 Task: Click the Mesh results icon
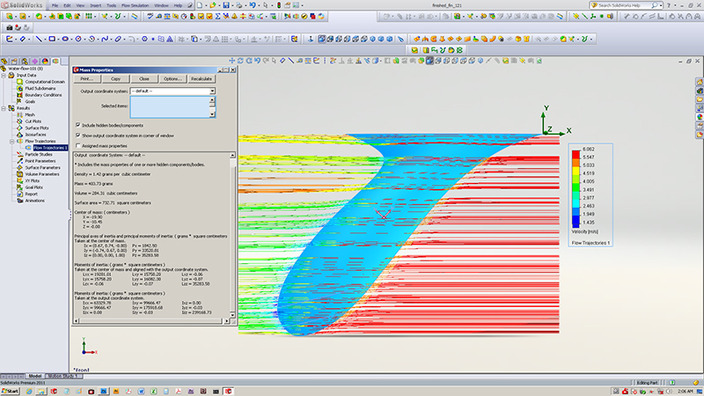pos(20,115)
